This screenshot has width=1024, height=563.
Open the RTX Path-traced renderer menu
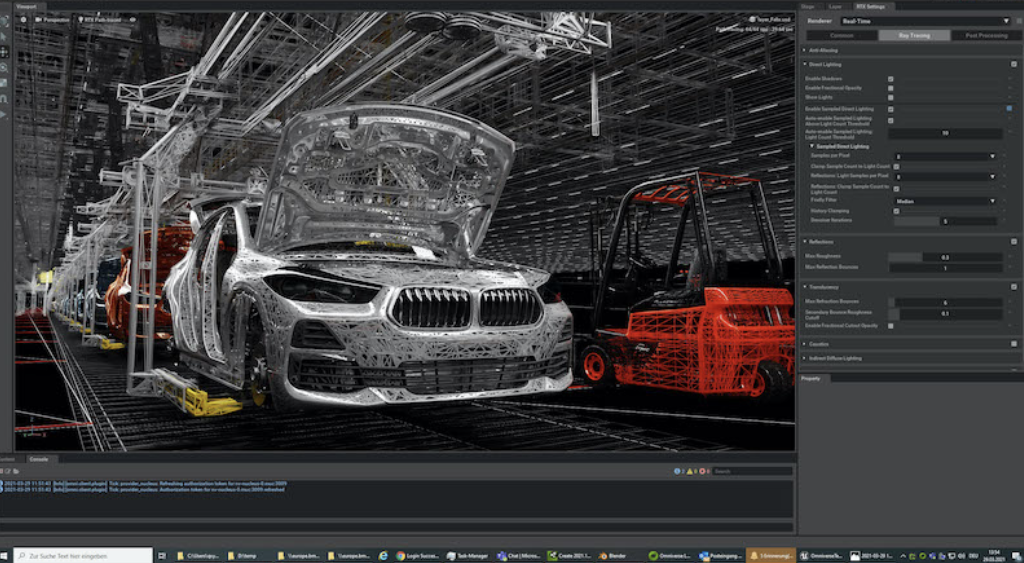[100, 20]
